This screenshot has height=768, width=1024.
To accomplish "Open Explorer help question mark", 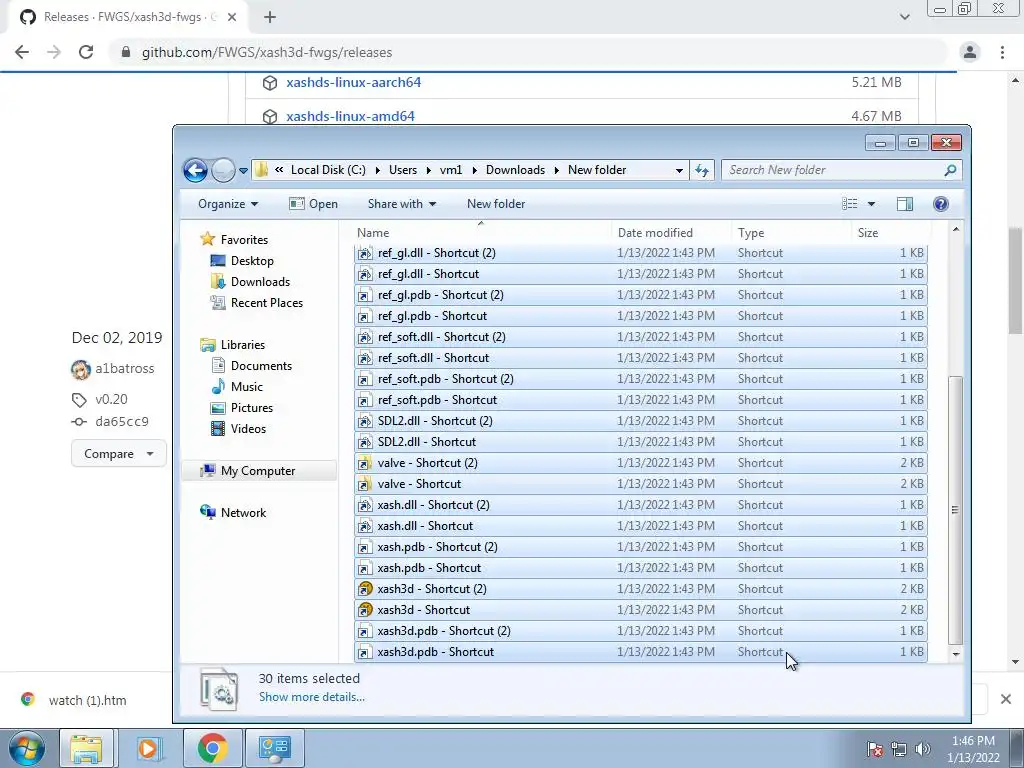I will tap(940, 204).
